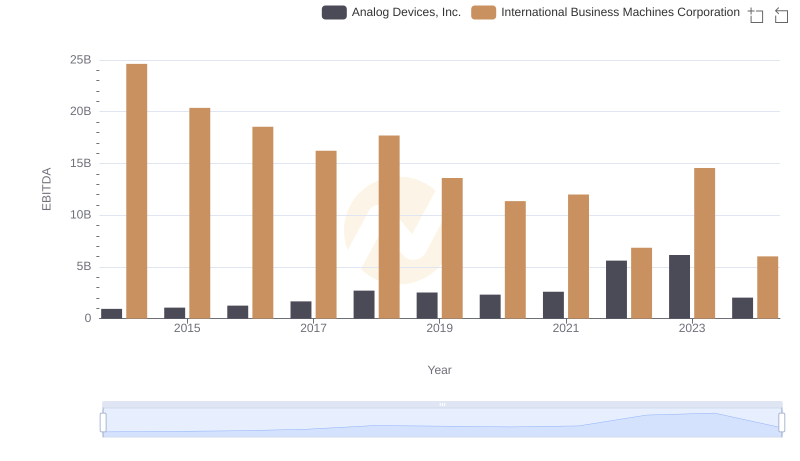
Task: Click the 2023 x-axis label
Action: [x=692, y=328]
